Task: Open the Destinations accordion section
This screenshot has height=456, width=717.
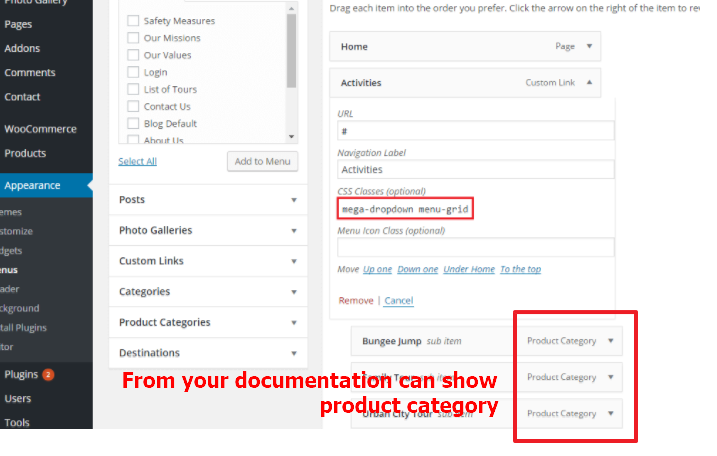Action: [208, 353]
